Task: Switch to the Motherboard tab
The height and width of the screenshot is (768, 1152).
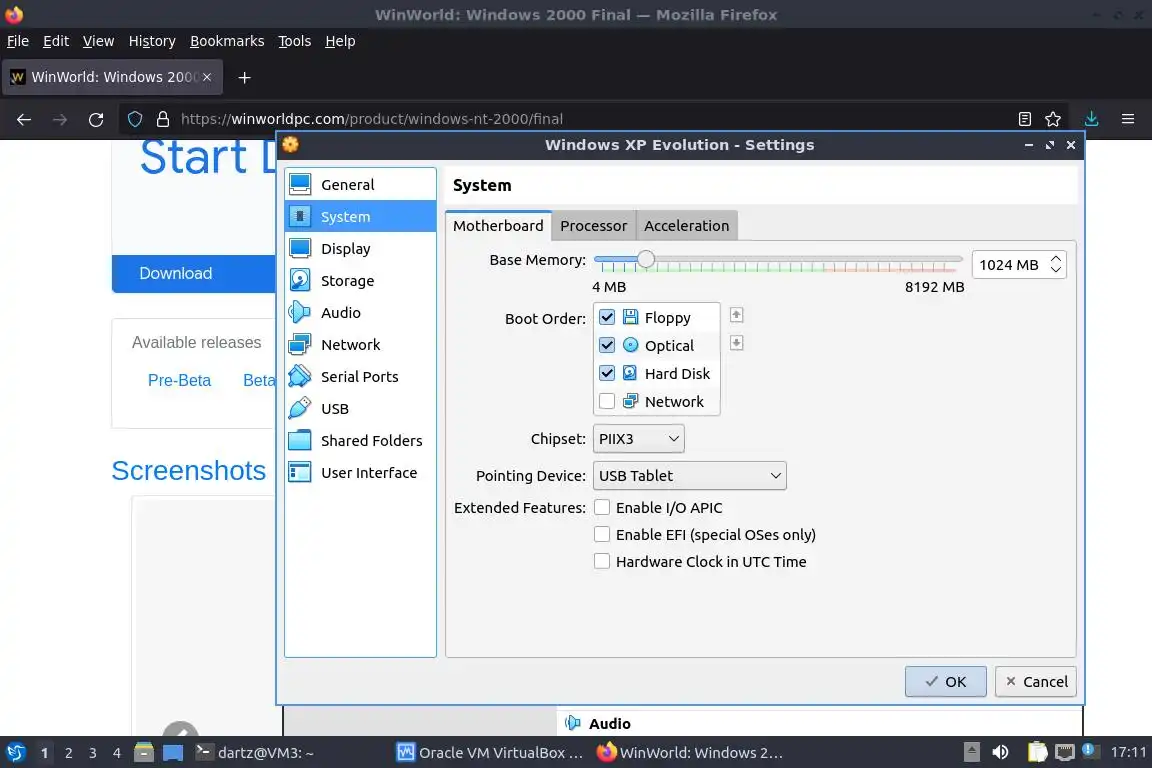Action: [x=498, y=226]
